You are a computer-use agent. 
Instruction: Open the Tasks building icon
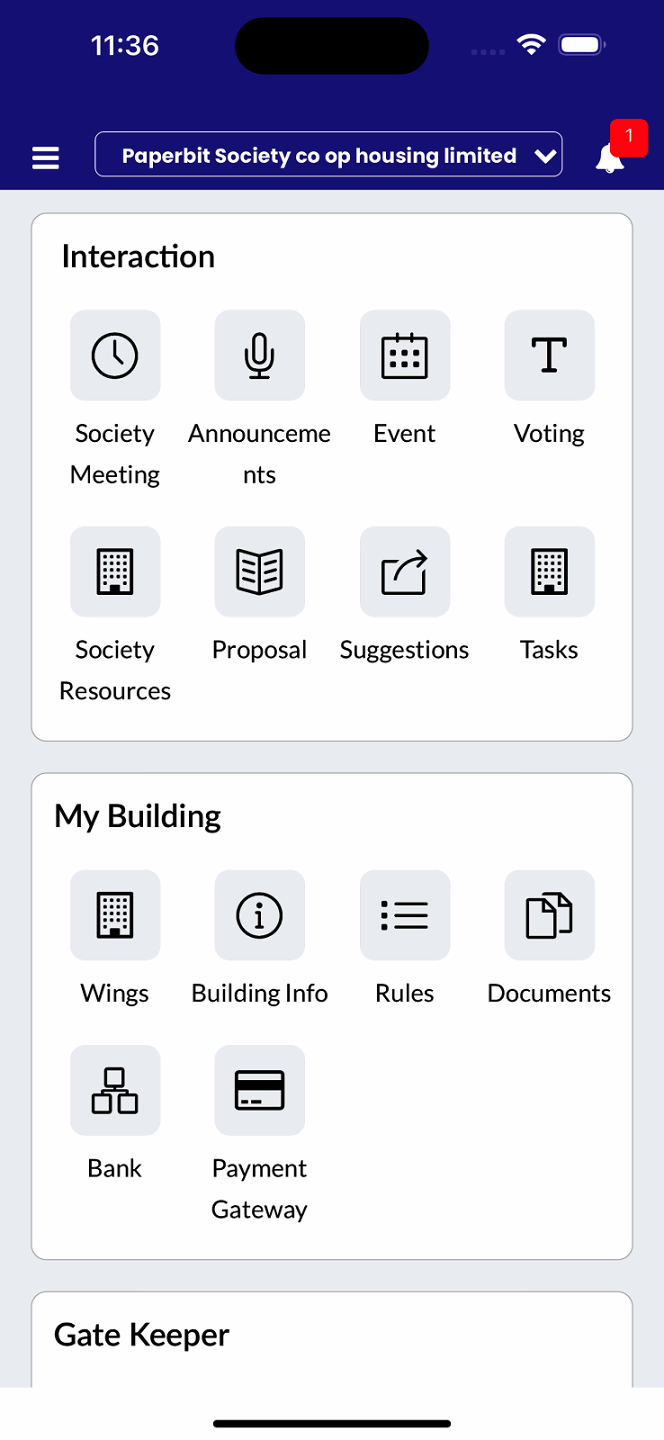(x=548, y=571)
